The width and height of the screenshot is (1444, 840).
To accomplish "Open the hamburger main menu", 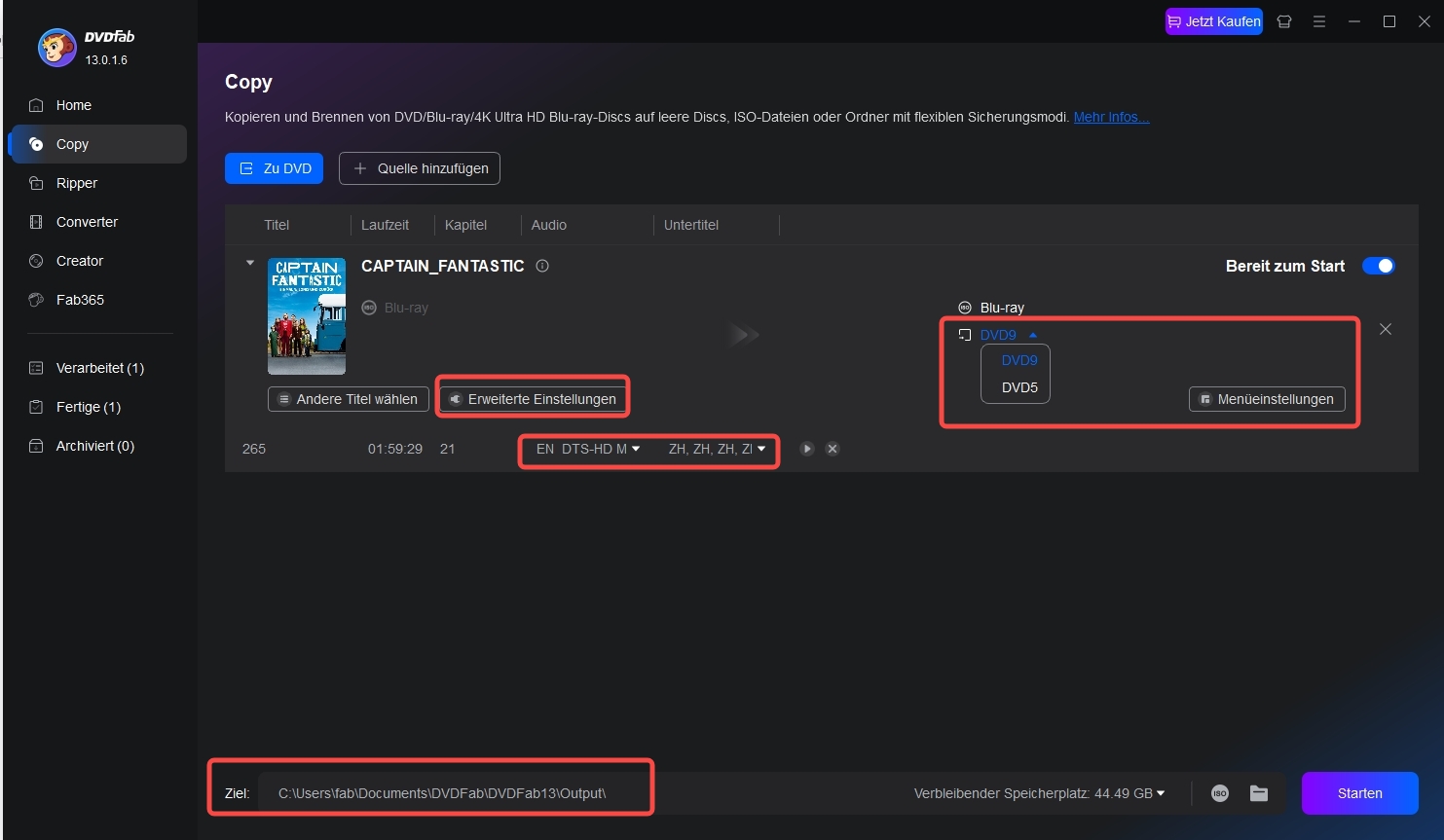I will tap(1319, 21).
